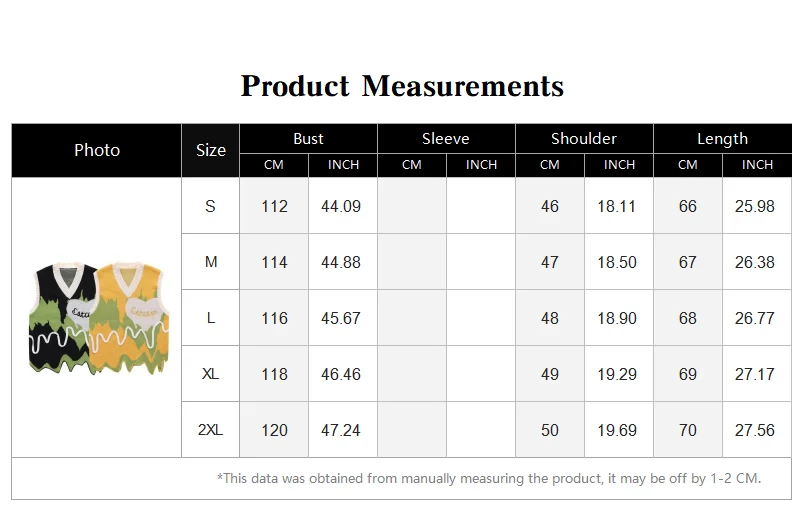The height and width of the screenshot is (525, 805).
Task: Click the 25.98 length inch value
Action: 754,206
